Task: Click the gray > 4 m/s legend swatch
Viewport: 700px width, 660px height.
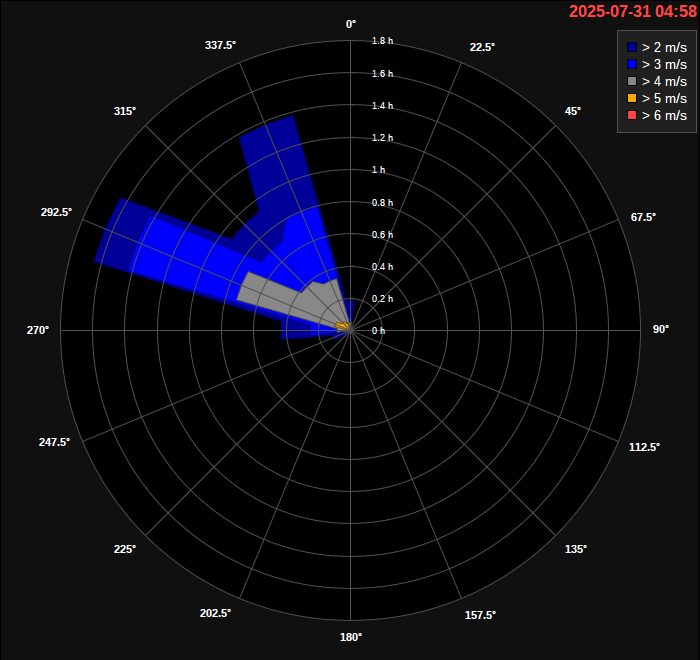Action: point(632,81)
